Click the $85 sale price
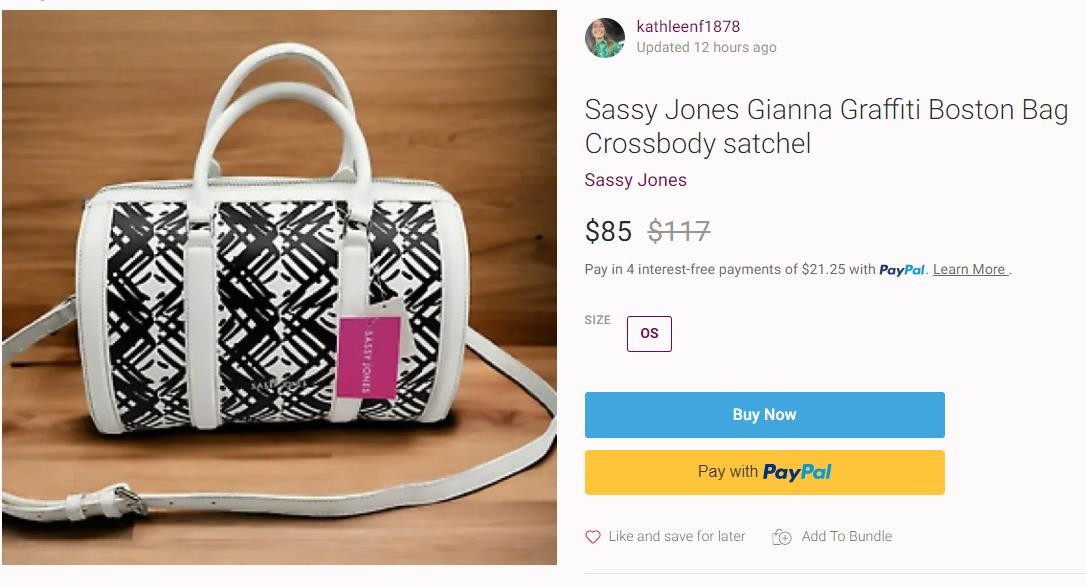Image resolution: width=1086 pixels, height=587 pixels. (x=608, y=232)
